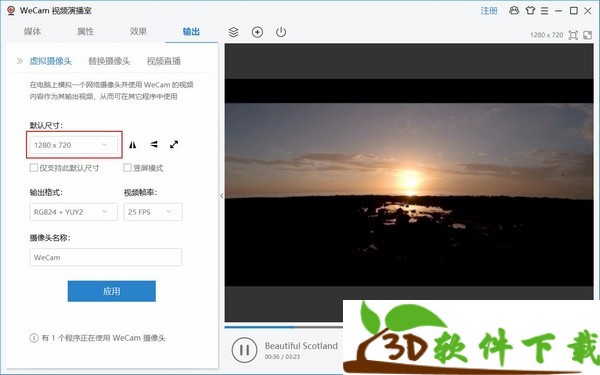Switch to the 效果 tab
Image resolution: width=600 pixels, height=375 pixels.
tap(138, 31)
